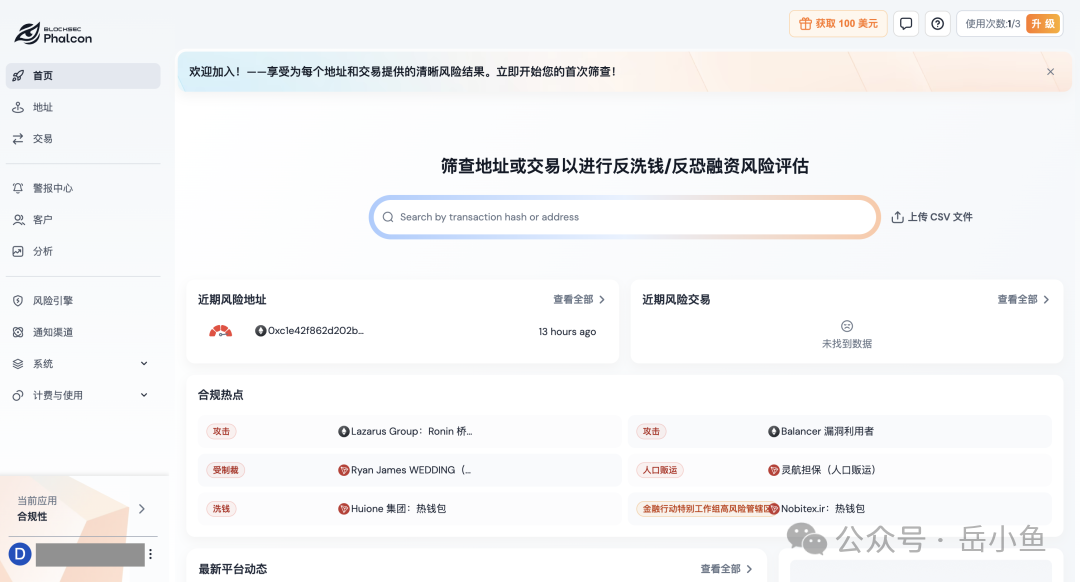Click the 升级 upgrade button
Screen dimensions: 1080x582
1043,23
